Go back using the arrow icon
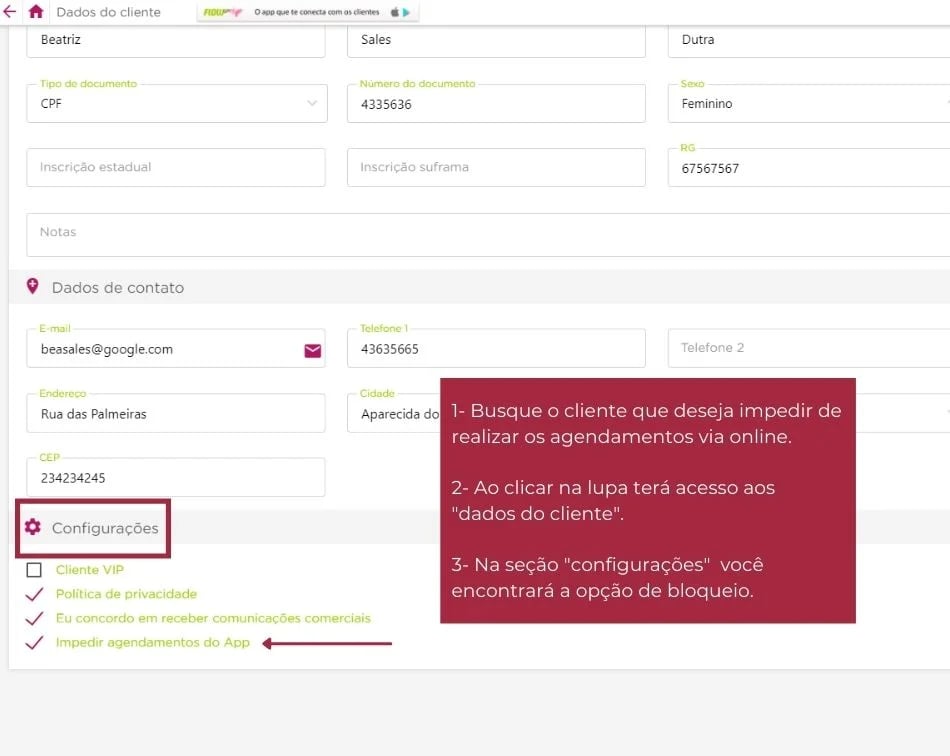Image resolution: width=950 pixels, height=756 pixels. (9, 12)
